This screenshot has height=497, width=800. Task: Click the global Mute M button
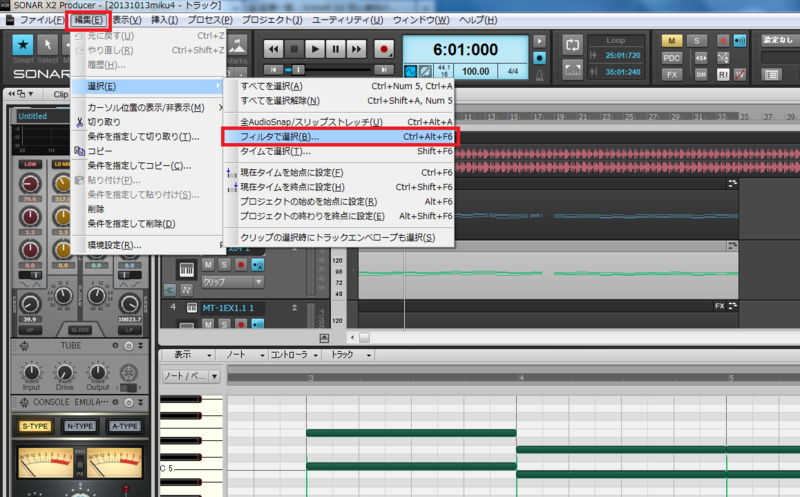coord(671,41)
